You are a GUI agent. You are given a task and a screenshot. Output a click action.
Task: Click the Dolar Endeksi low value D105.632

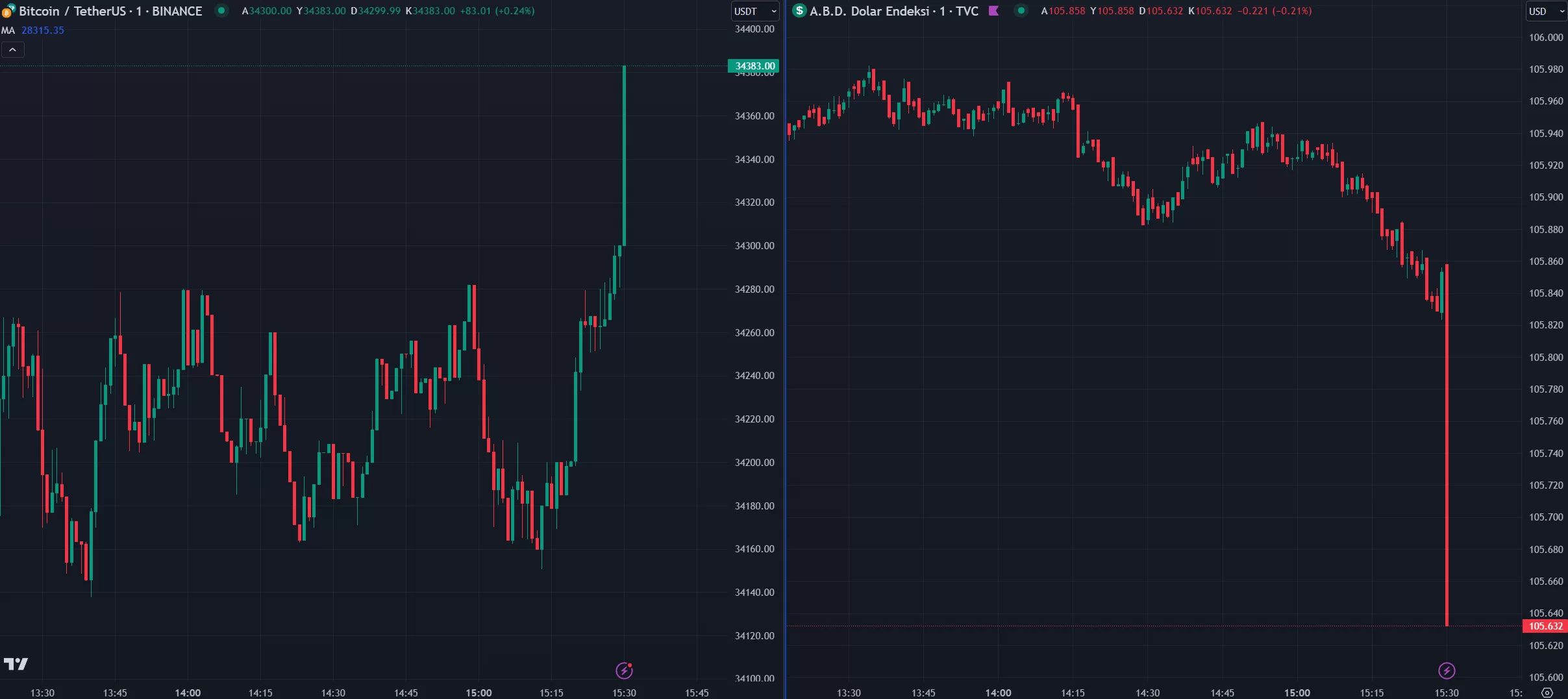[1161, 11]
